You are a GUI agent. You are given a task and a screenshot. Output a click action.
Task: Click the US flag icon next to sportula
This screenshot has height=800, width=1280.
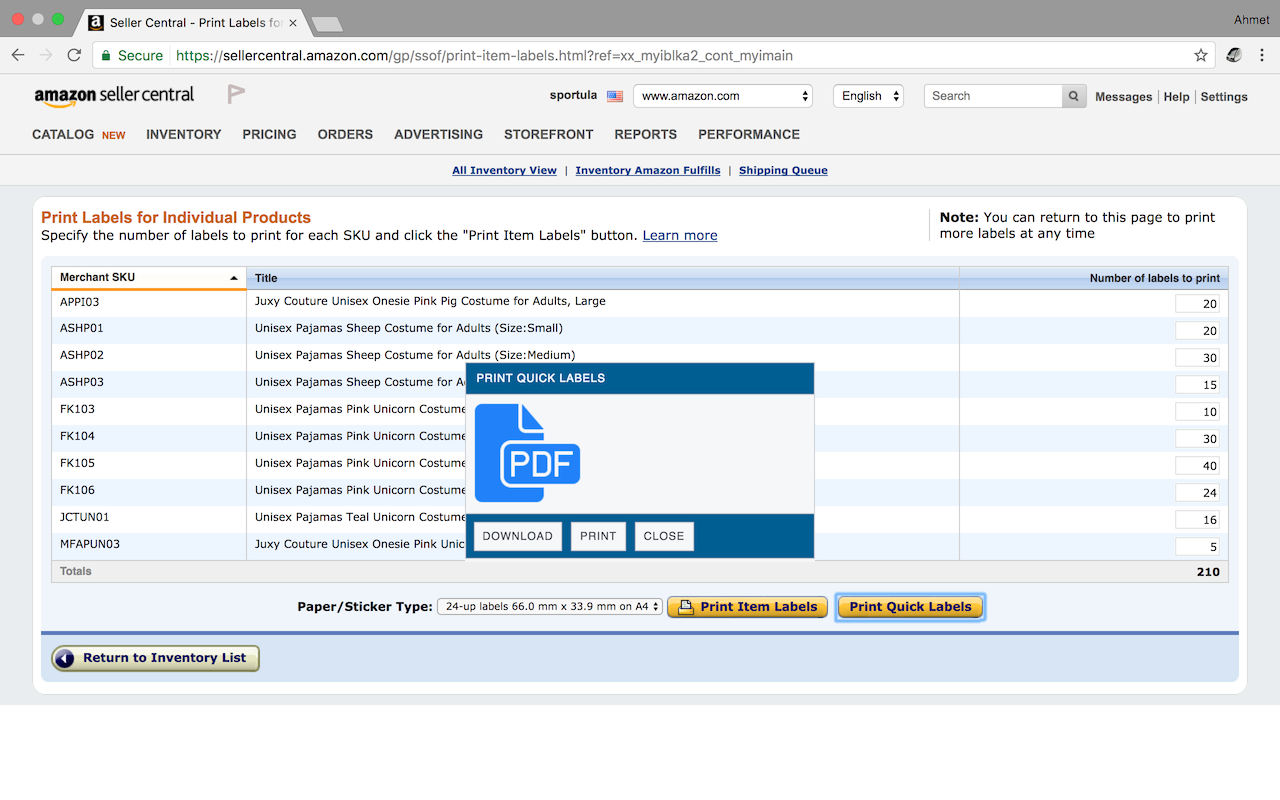pos(615,96)
